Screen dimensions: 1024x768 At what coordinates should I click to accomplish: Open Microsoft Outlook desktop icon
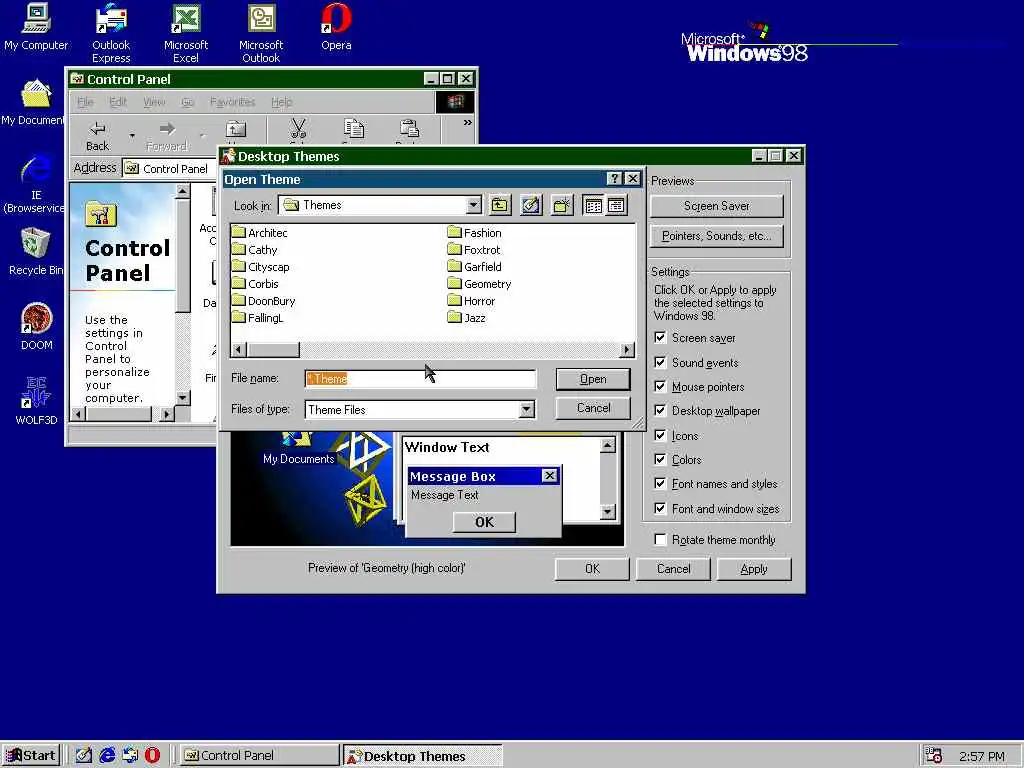[261, 33]
